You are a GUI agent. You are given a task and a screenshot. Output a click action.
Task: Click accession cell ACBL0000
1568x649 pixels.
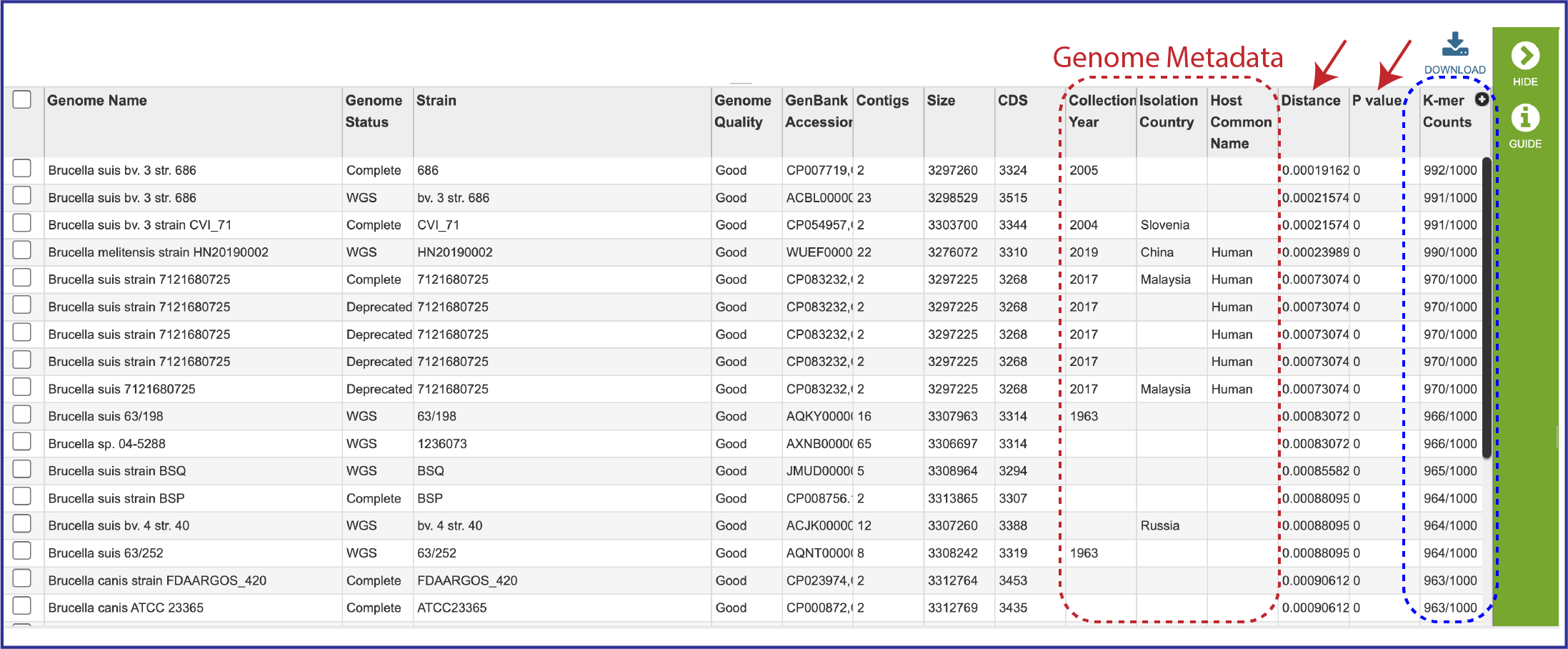819,198
